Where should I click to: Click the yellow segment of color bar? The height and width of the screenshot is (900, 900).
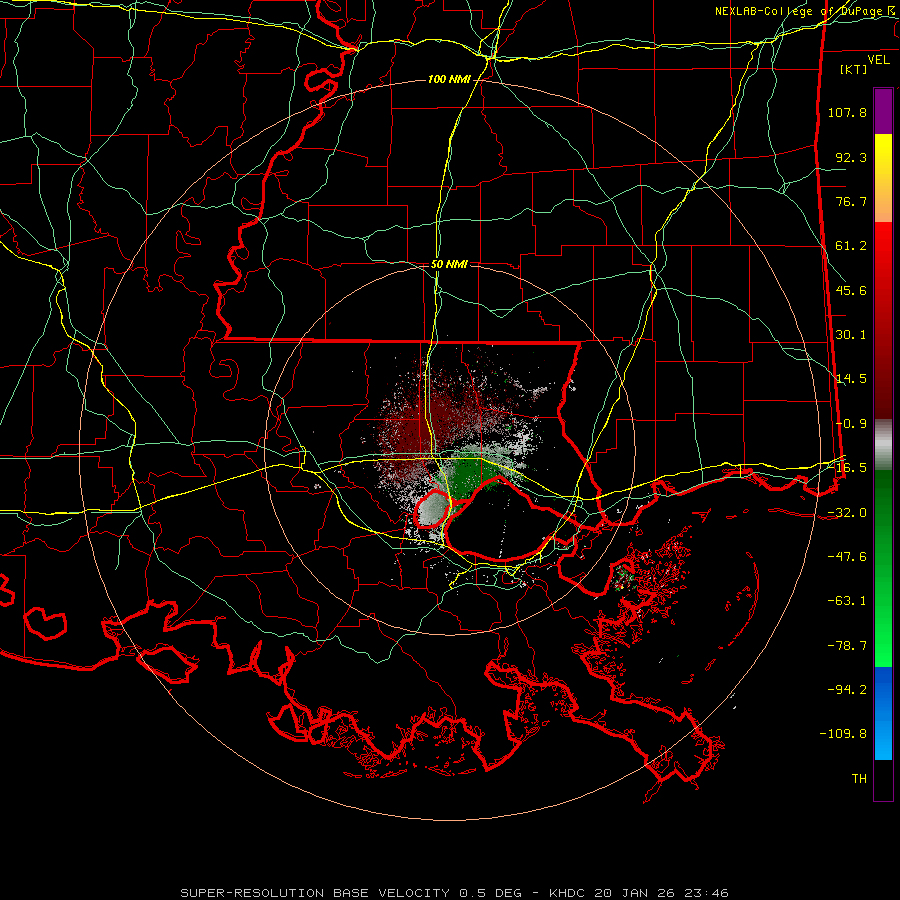coord(883,156)
